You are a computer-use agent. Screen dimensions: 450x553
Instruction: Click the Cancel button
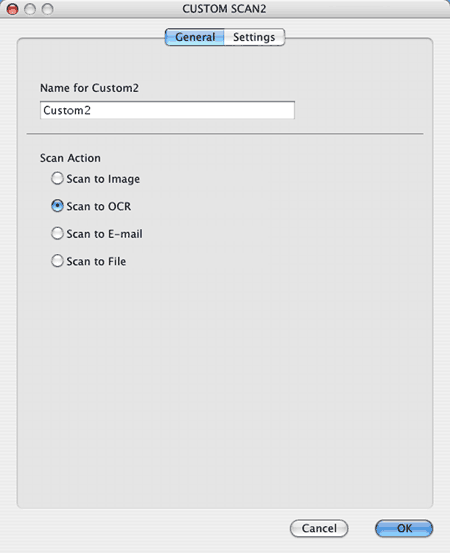tap(319, 528)
